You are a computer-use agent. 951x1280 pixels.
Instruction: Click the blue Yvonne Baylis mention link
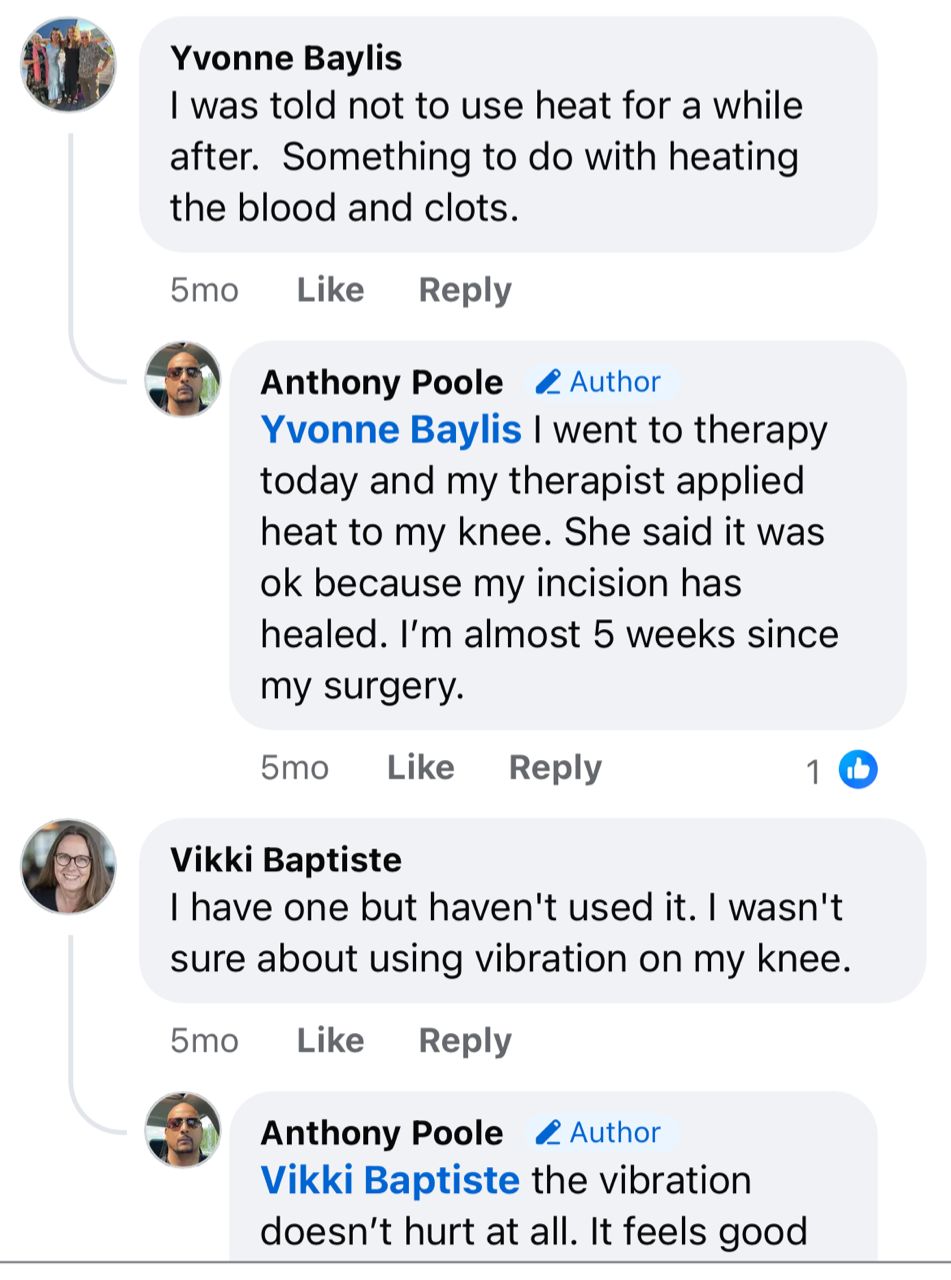390,430
